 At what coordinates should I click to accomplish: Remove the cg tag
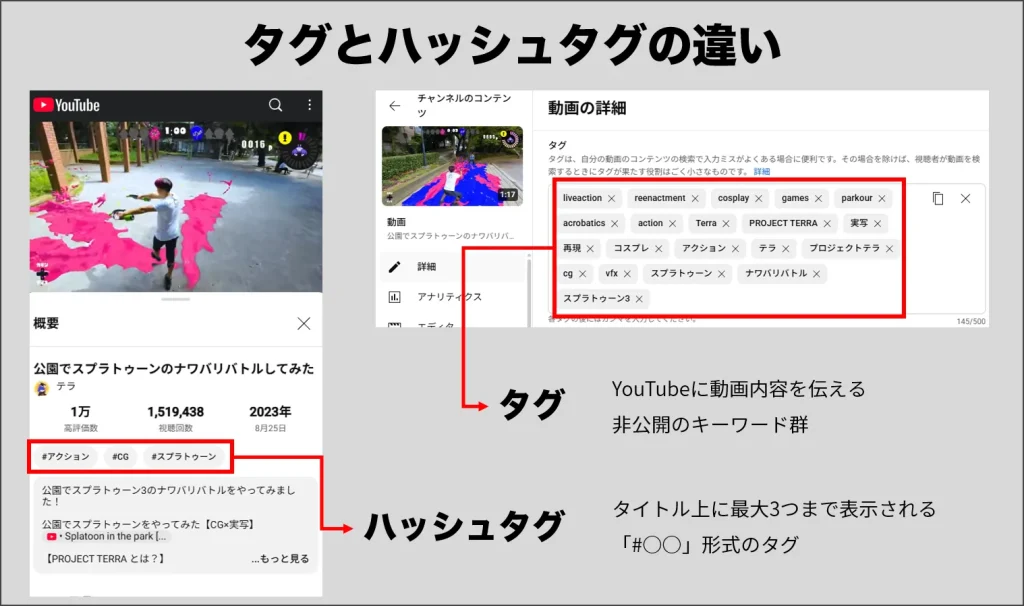pos(583,274)
